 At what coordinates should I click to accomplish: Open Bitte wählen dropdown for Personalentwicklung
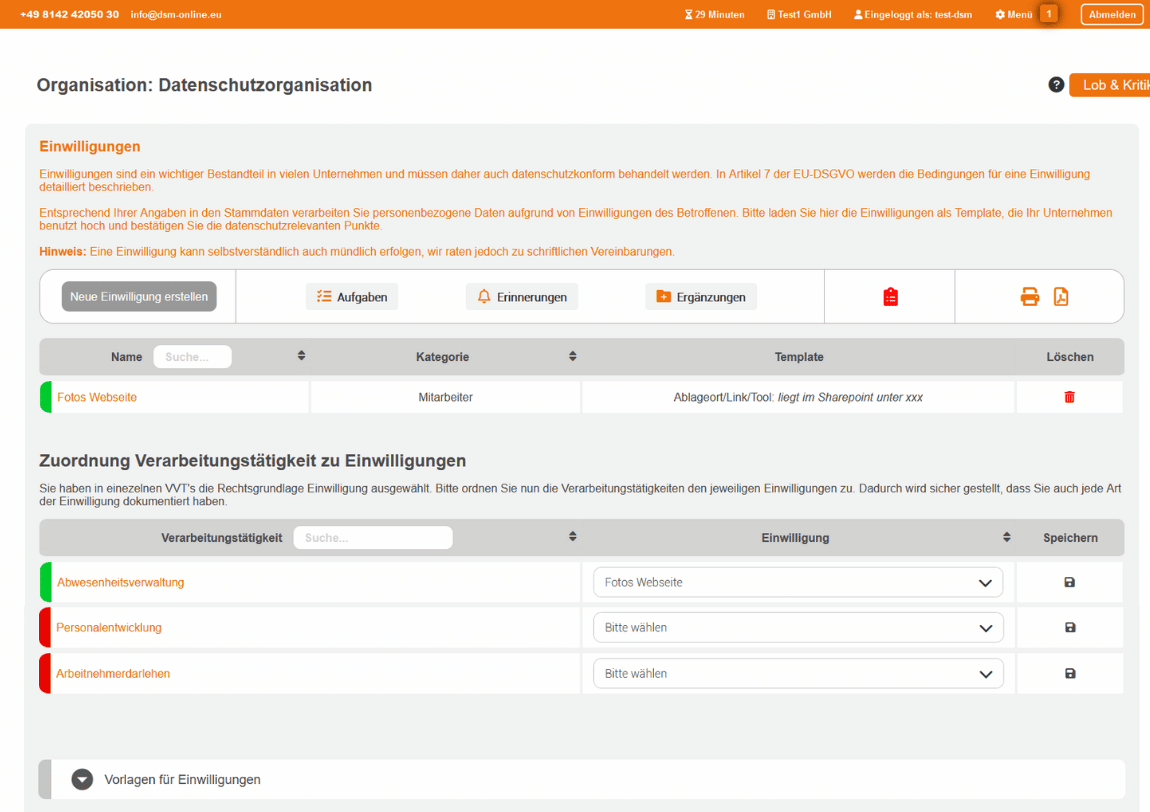point(797,628)
